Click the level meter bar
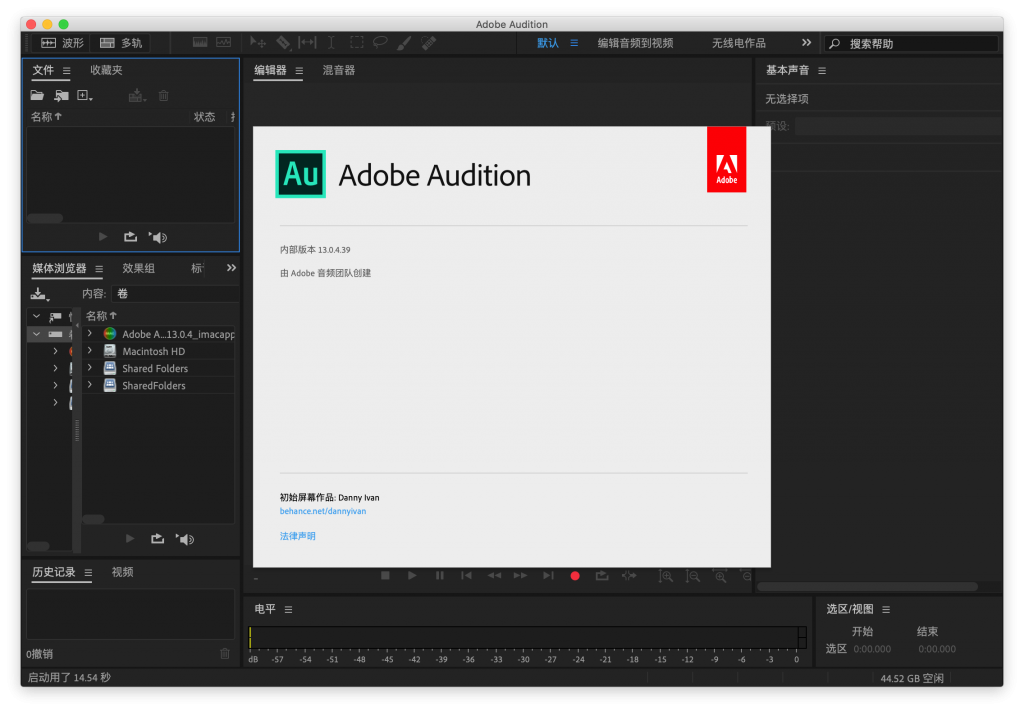This screenshot has width=1024, height=711. tap(528, 637)
